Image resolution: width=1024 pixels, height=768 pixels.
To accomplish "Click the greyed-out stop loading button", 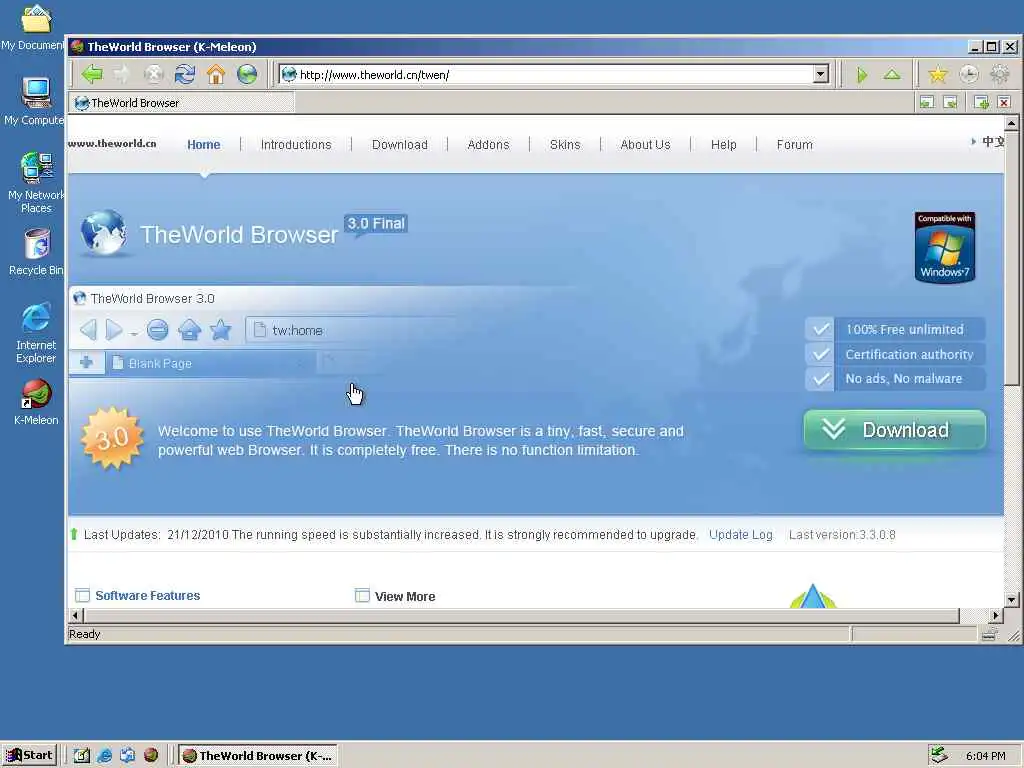I will coord(153,74).
